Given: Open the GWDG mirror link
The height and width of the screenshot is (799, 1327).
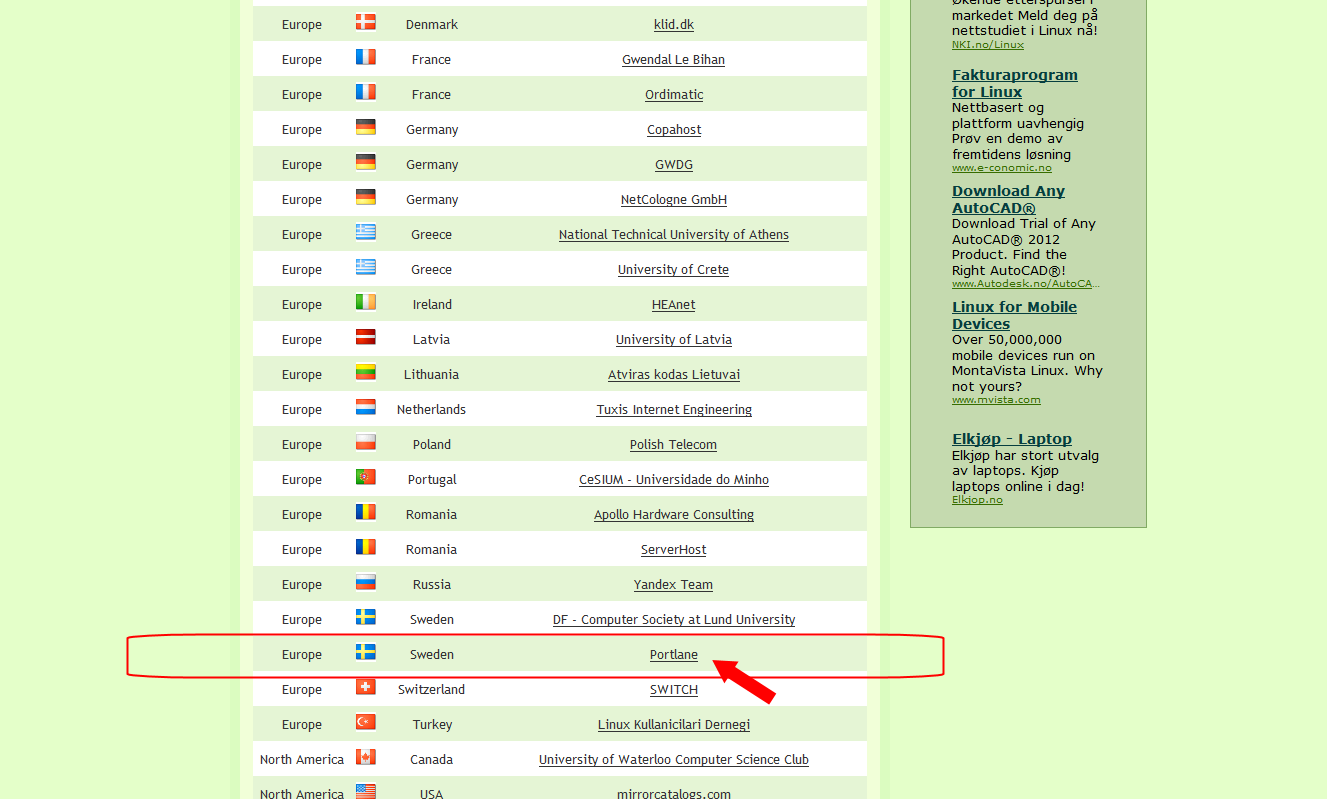Looking at the screenshot, I should (674, 165).
